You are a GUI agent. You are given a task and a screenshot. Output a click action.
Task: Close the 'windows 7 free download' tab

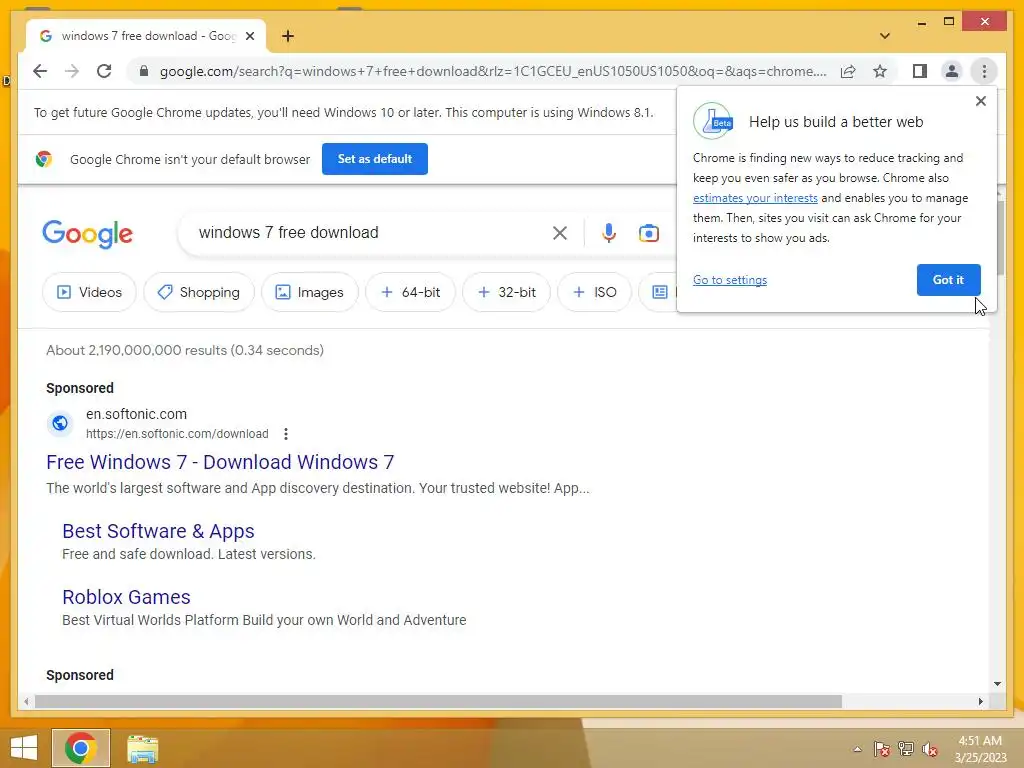coord(249,36)
